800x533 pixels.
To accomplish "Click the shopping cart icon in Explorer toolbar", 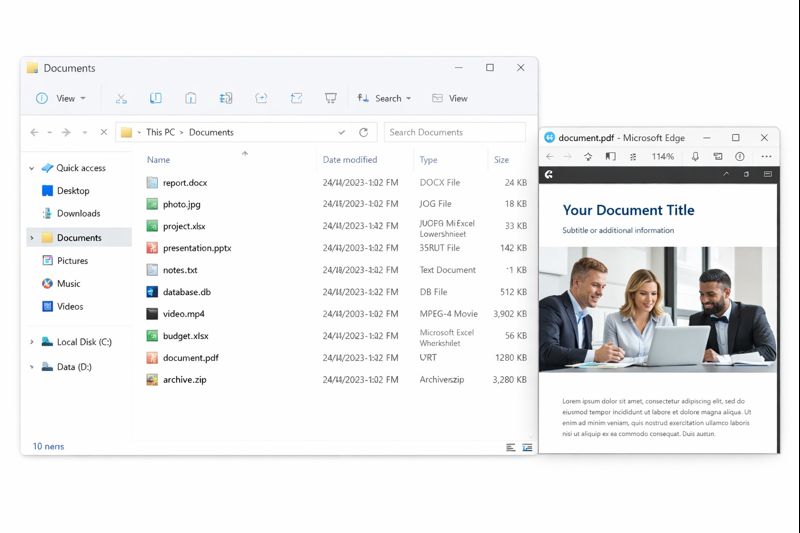I will [x=330, y=98].
